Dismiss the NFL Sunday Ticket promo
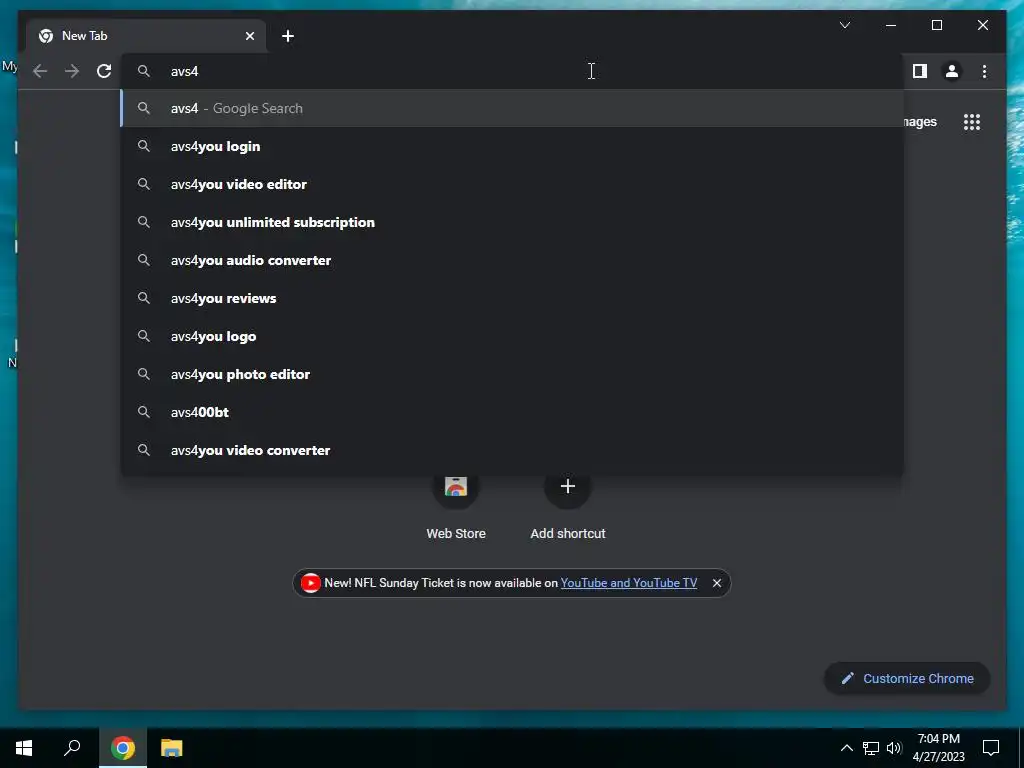The image size is (1024, 768). pos(716,583)
